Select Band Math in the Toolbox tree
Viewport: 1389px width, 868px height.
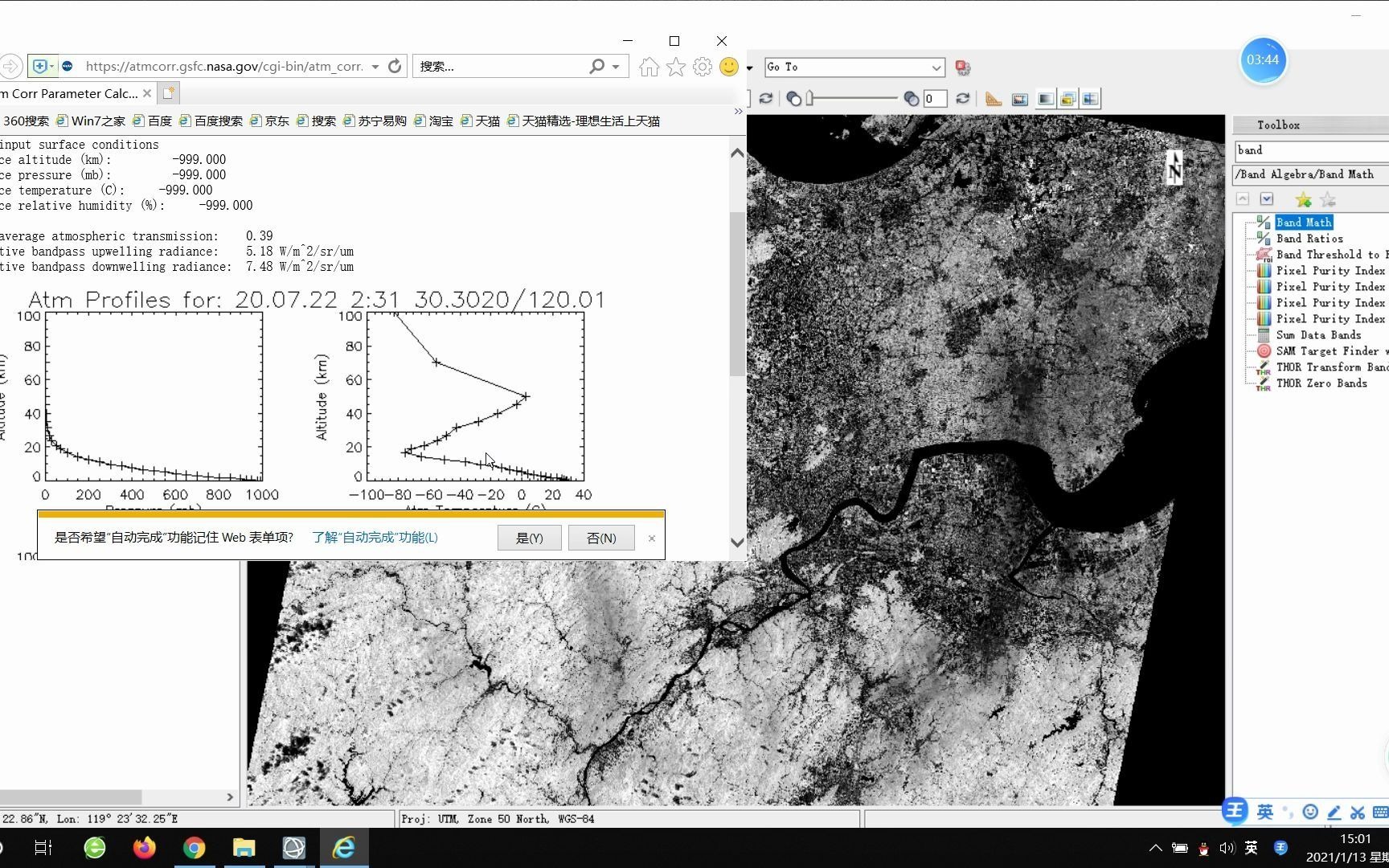pos(1303,222)
